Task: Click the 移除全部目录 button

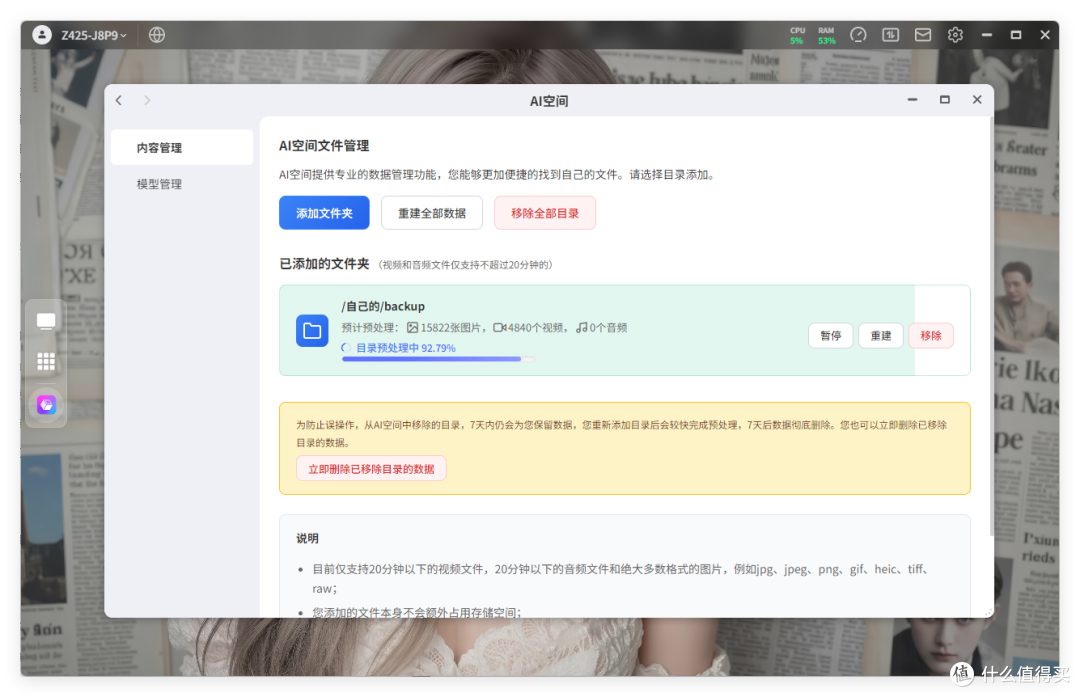Action: [x=545, y=213]
